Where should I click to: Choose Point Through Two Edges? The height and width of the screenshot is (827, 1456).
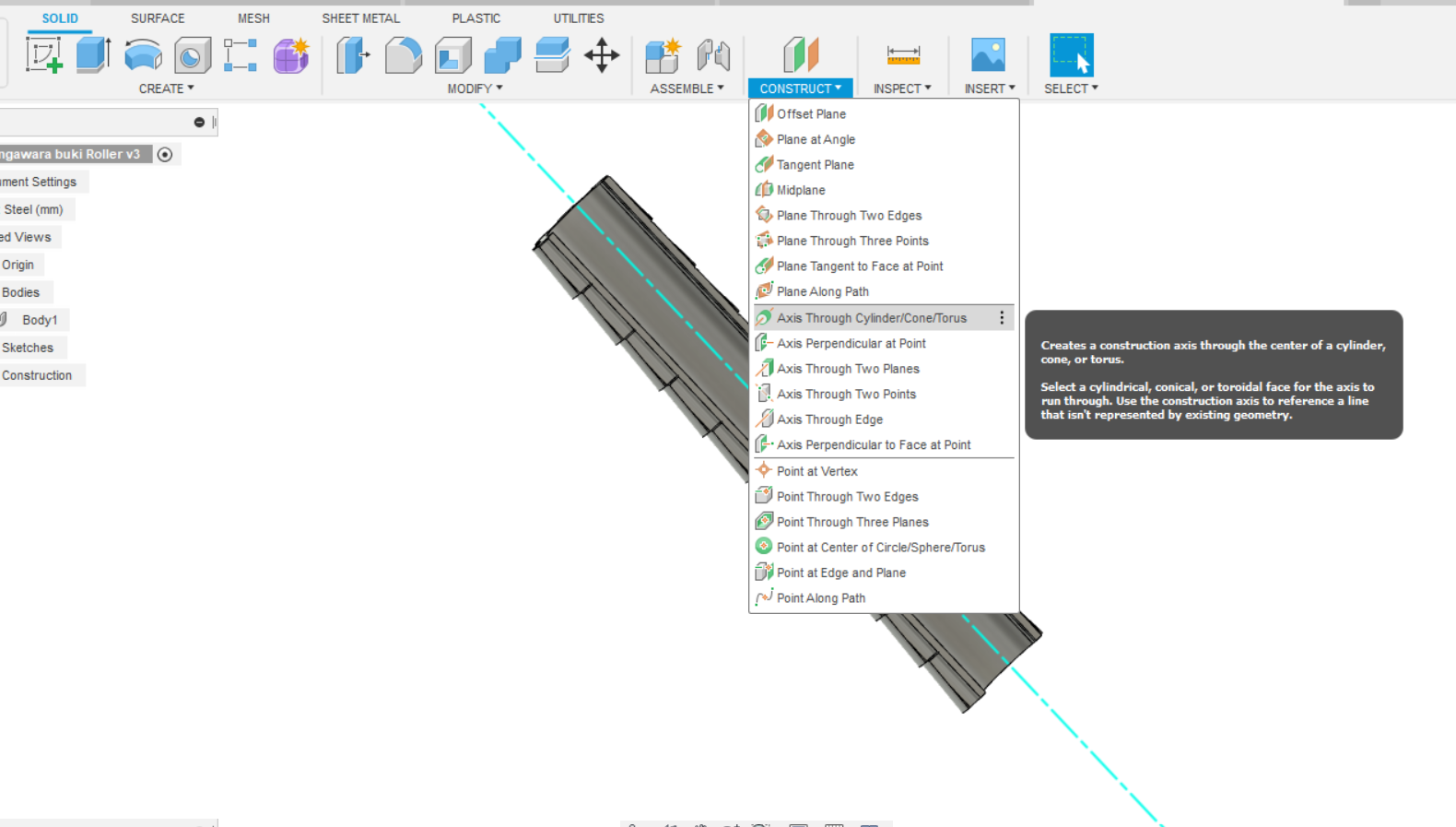click(884, 496)
